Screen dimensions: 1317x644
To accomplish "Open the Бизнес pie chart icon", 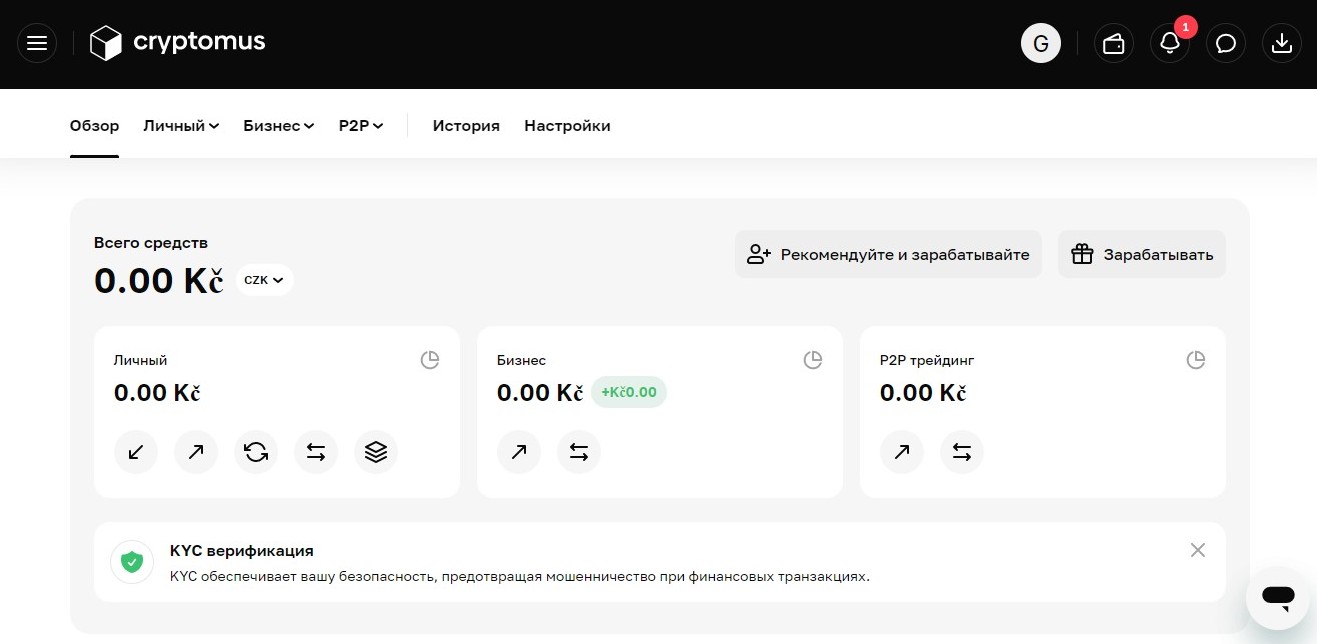I will pos(813,360).
